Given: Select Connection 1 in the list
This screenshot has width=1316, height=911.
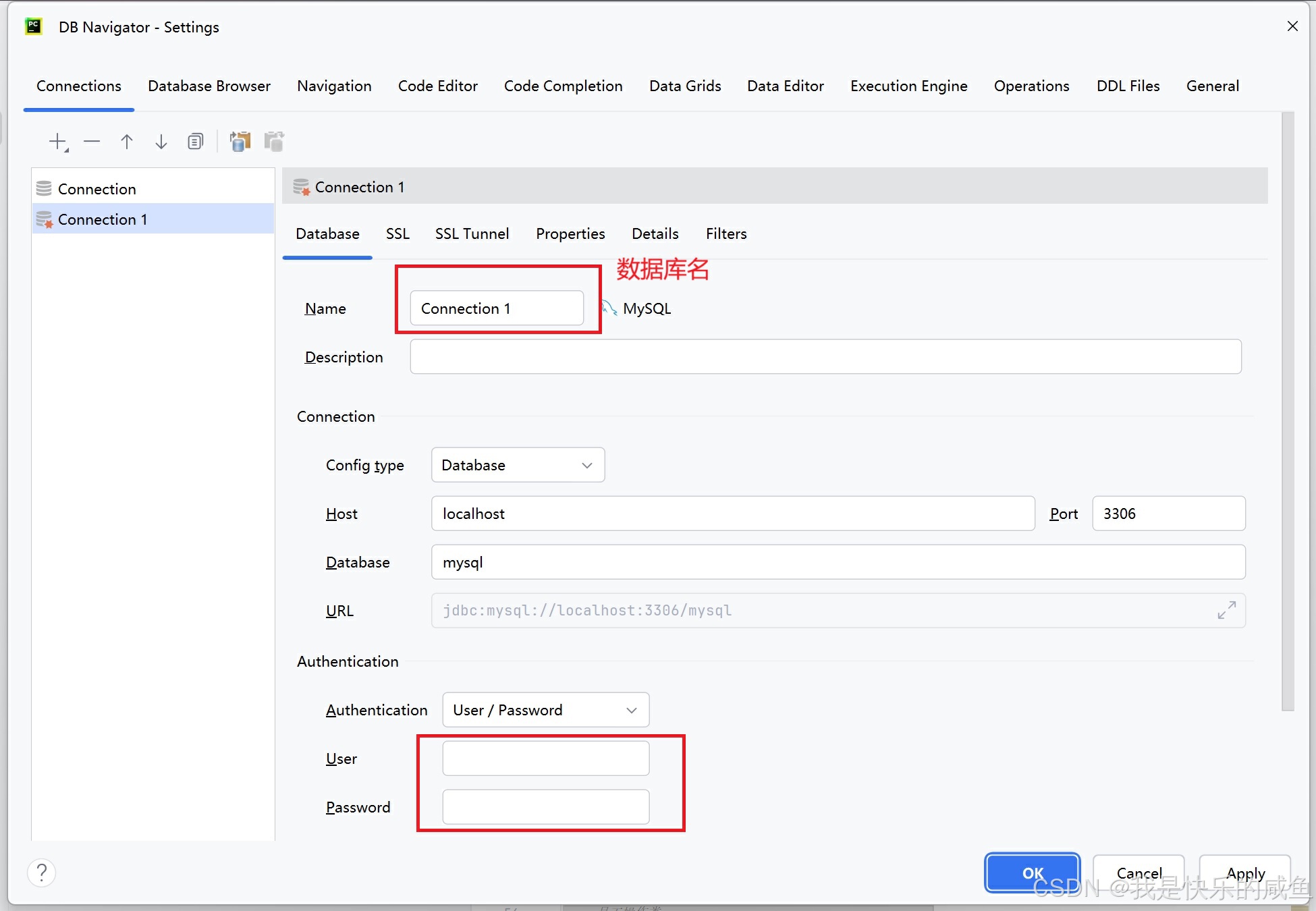Looking at the screenshot, I should click(103, 219).
